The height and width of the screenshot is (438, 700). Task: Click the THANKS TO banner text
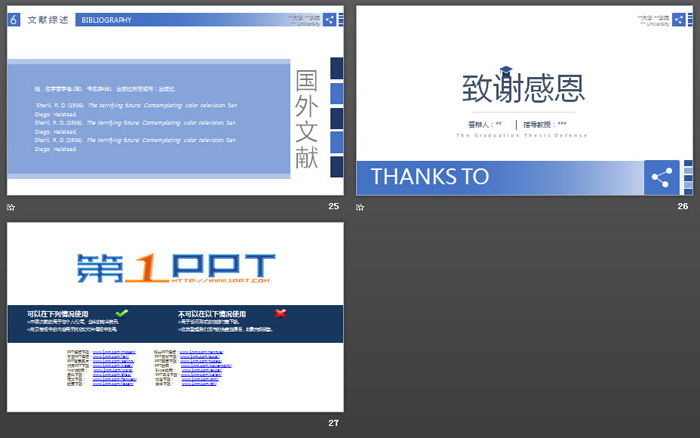point(430,176)
